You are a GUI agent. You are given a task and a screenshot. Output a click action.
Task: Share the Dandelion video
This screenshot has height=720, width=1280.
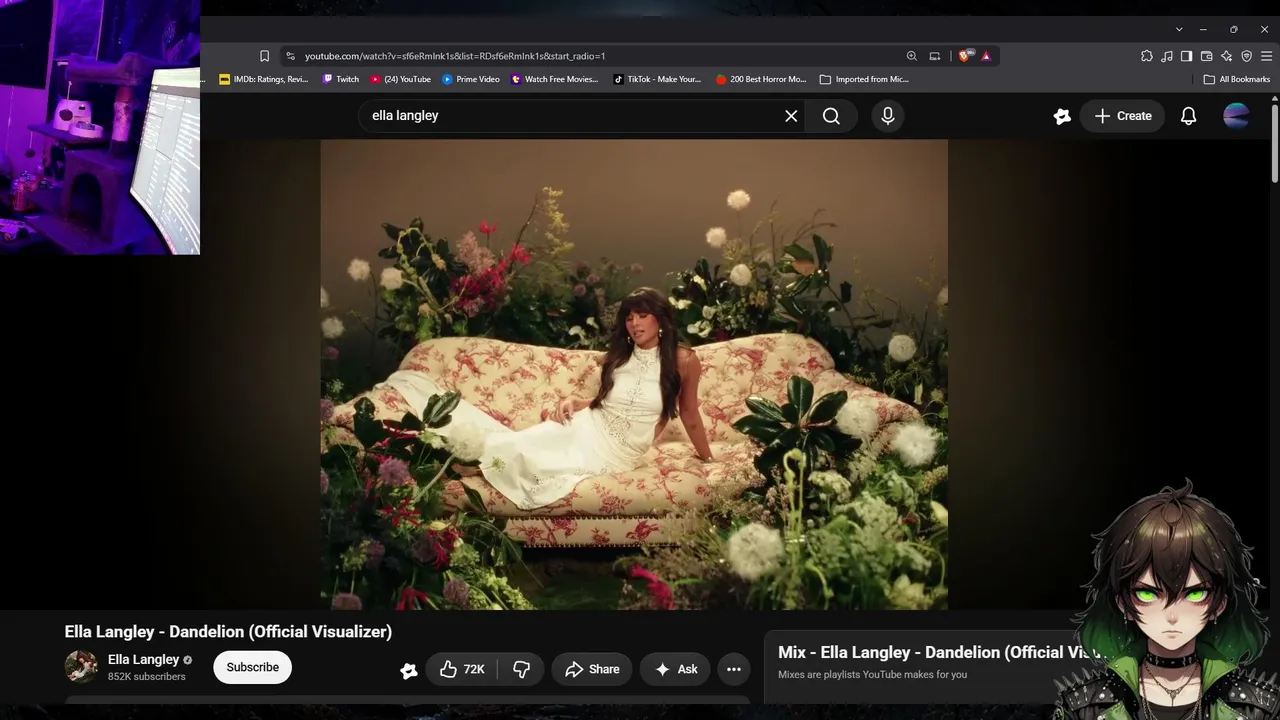pyautogui.click(x=591, y=669)
